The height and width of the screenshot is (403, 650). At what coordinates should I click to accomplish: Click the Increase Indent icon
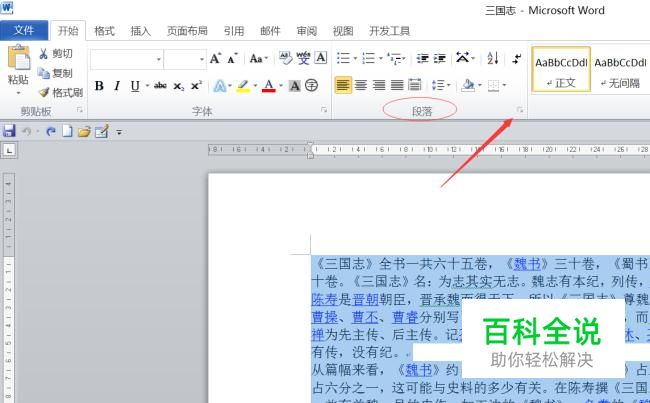[439, 58]
